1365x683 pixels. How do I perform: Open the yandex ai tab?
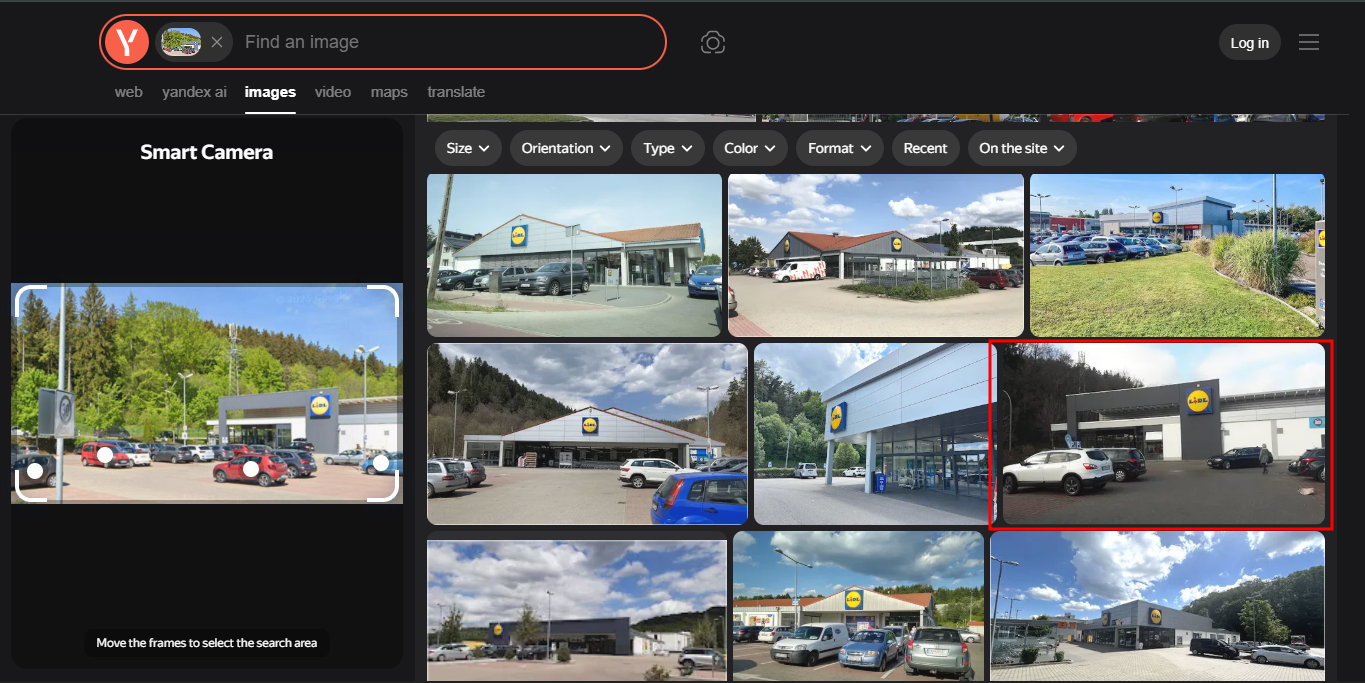coord(194,92)
